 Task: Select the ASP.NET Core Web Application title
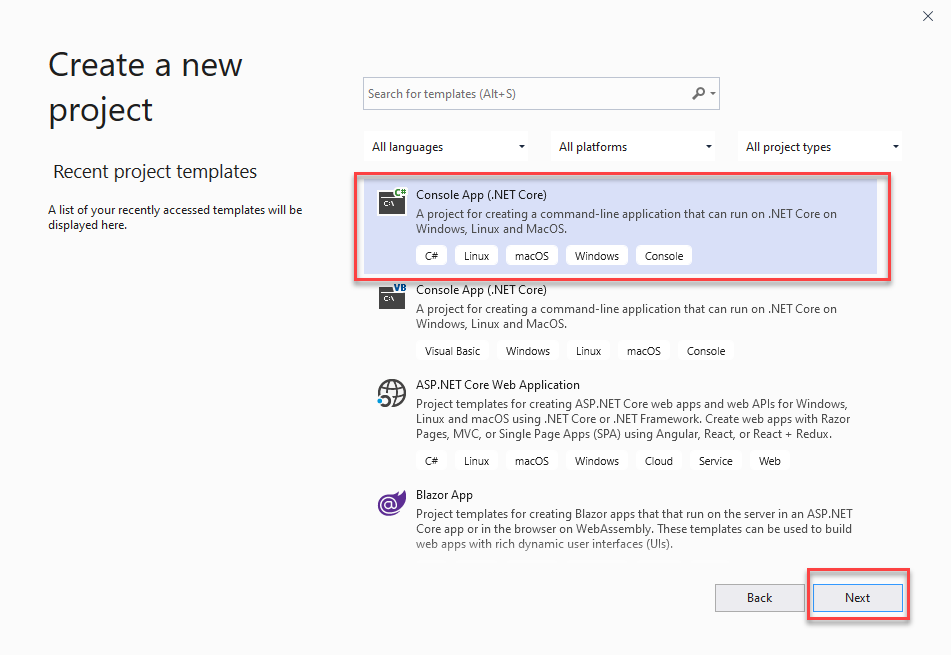(x=498, y=385)
